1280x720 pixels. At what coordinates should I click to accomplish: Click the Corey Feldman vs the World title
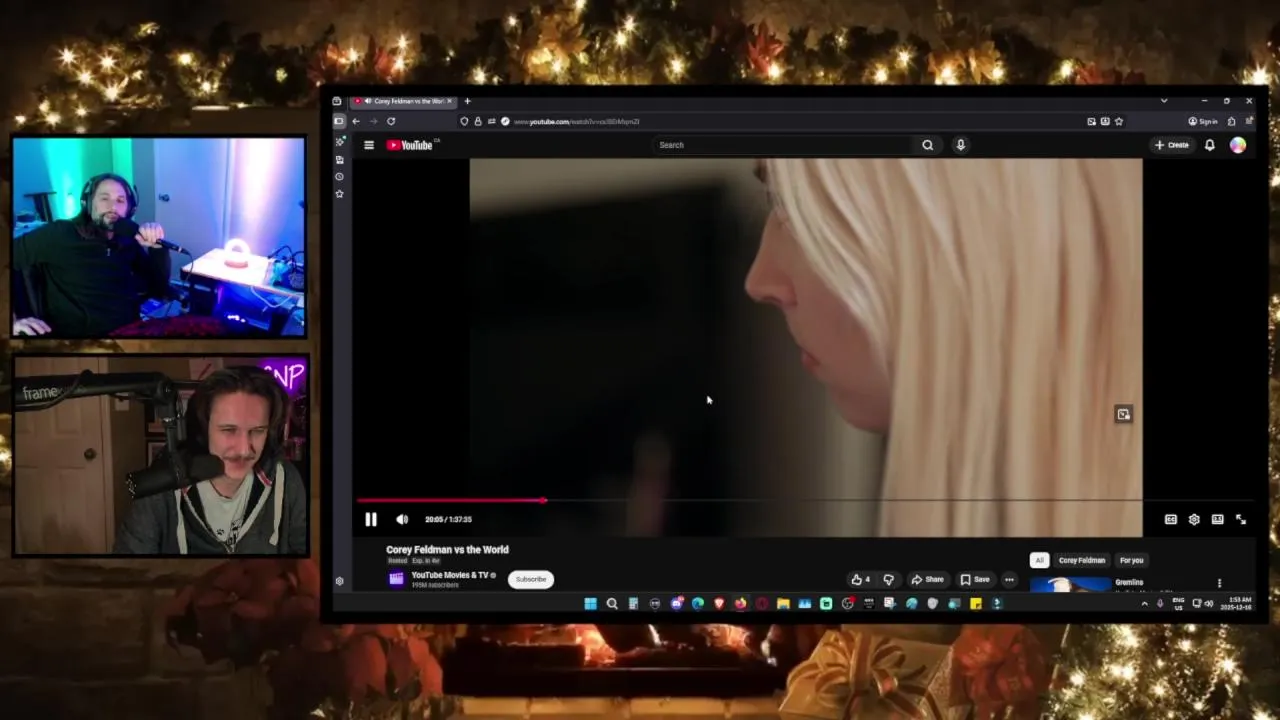pyautogui.click(x=447, y=549)
